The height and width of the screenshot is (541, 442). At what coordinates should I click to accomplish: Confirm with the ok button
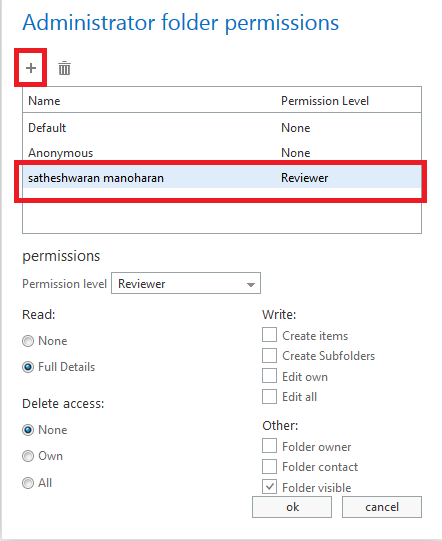pyautogui.click(x=292, y=507)
